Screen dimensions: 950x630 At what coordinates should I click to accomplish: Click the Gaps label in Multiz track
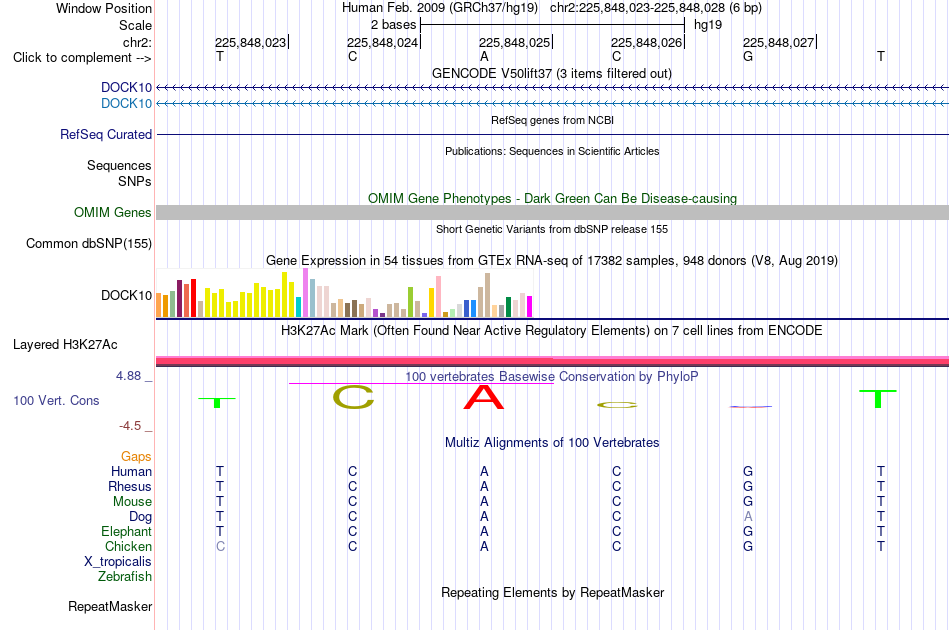(x=136, y=457)
